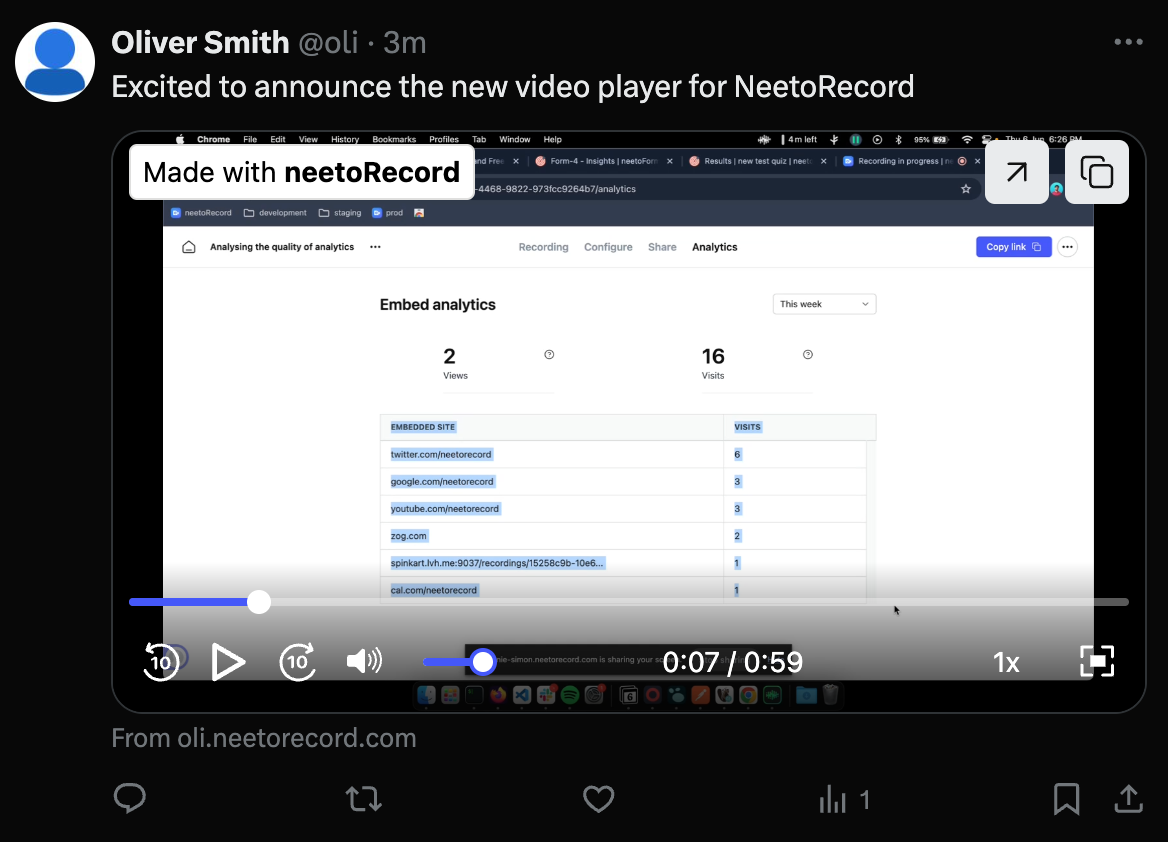The height and width of the screenshot is (842, 1168).
Task: Switch to the Recording tab
Action: pyautogui.click(x=543, y=247)
